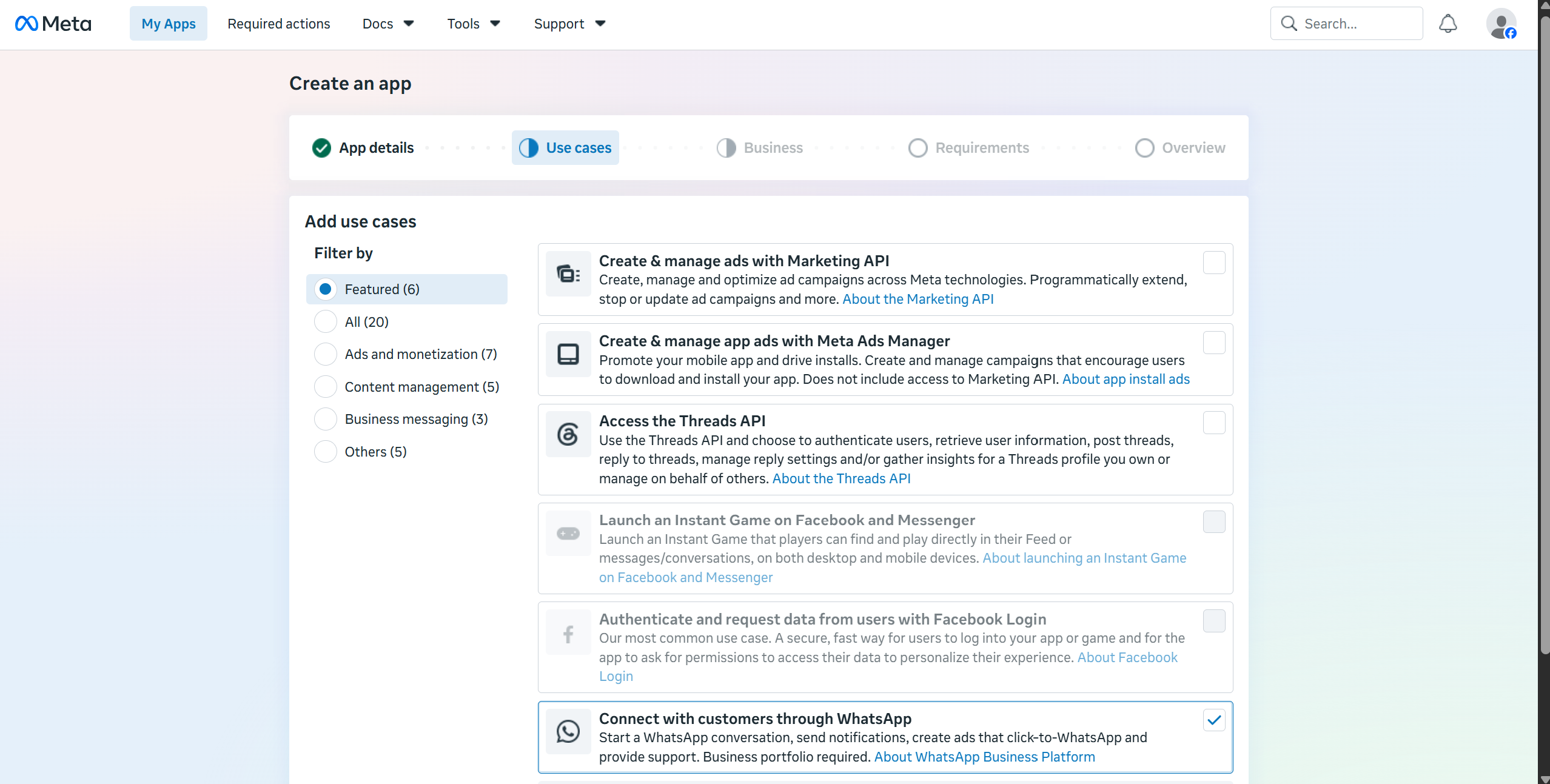Image resolution: width=1550 pixels, height=784 pixels.
Task: Open About WhatsApp Business Platform link
Action: [x=984, y=757]
